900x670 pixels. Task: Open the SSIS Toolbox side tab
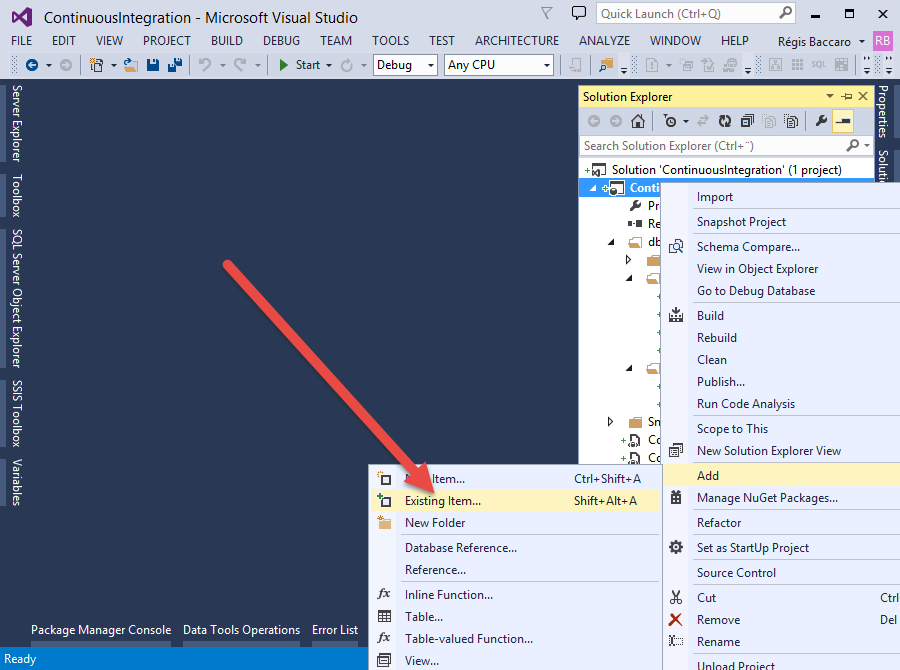[x=17, y=413]
